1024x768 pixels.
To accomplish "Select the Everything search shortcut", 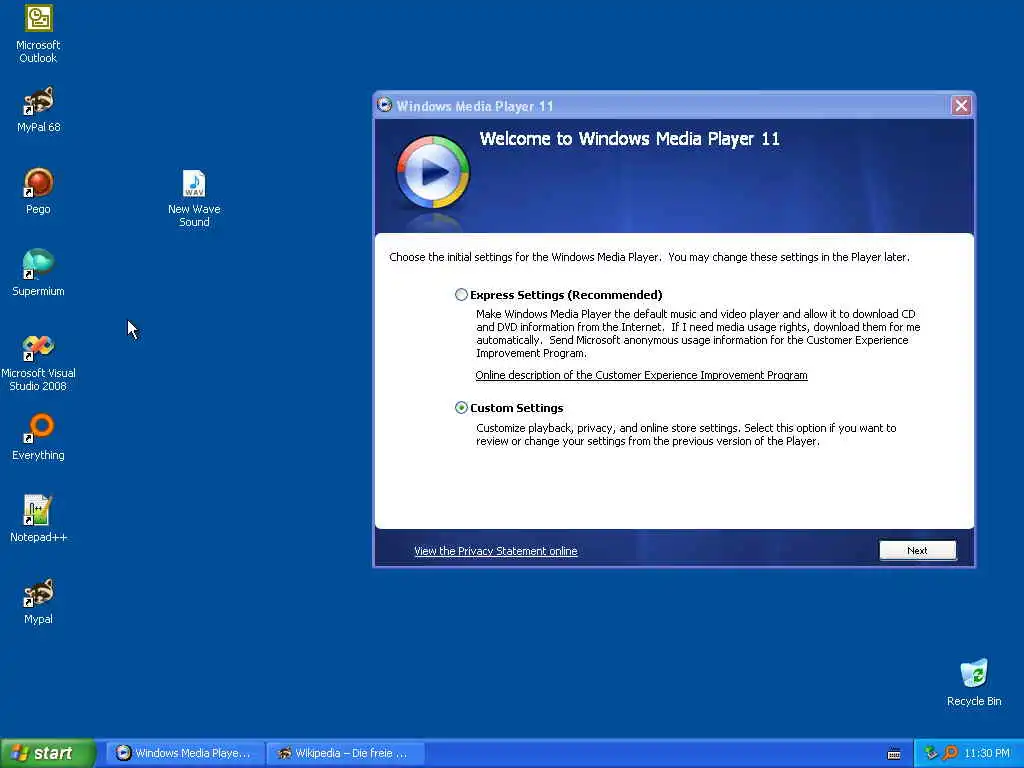I will pos(38,437).
